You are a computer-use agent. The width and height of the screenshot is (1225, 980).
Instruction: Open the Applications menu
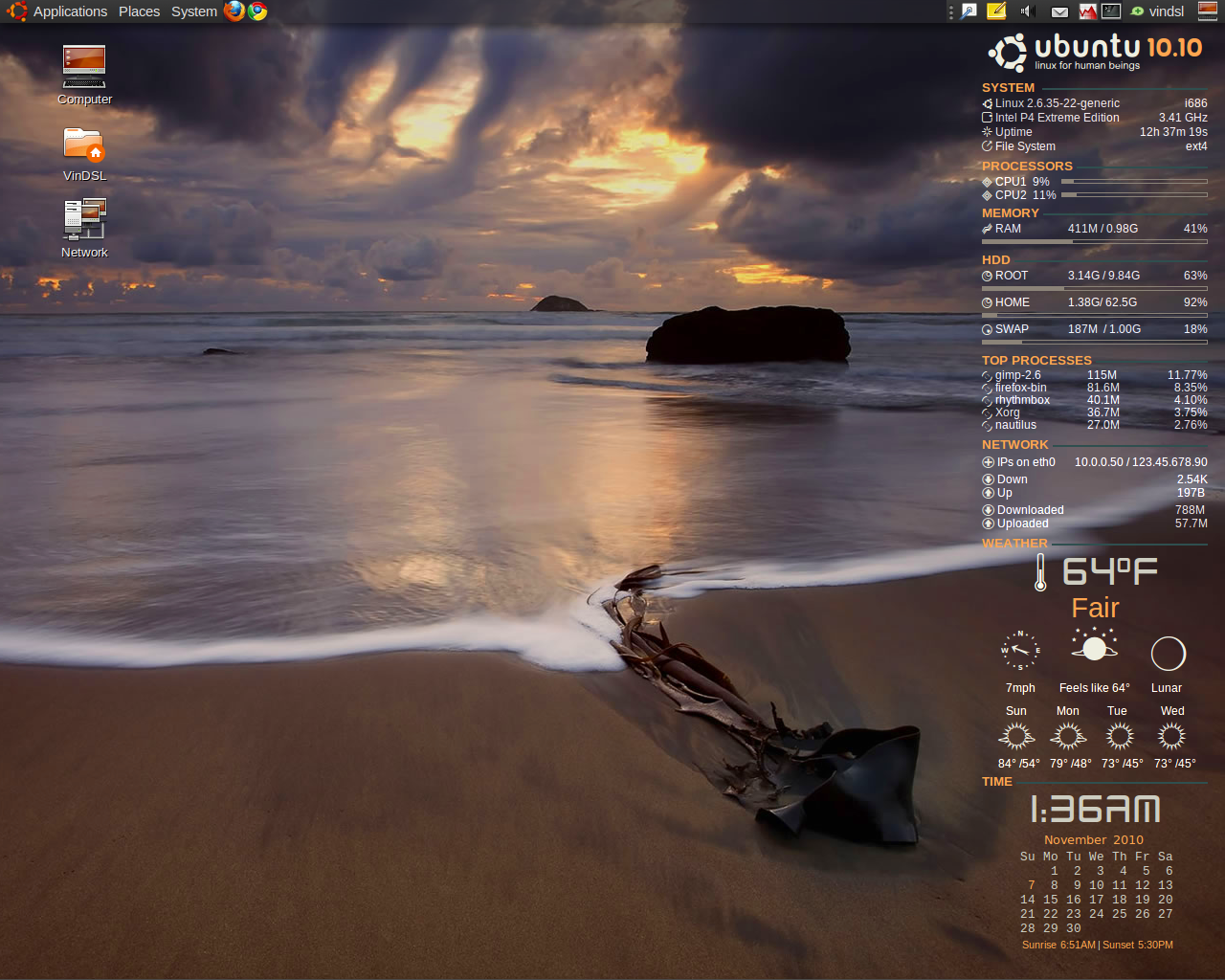tap(70, 11)
